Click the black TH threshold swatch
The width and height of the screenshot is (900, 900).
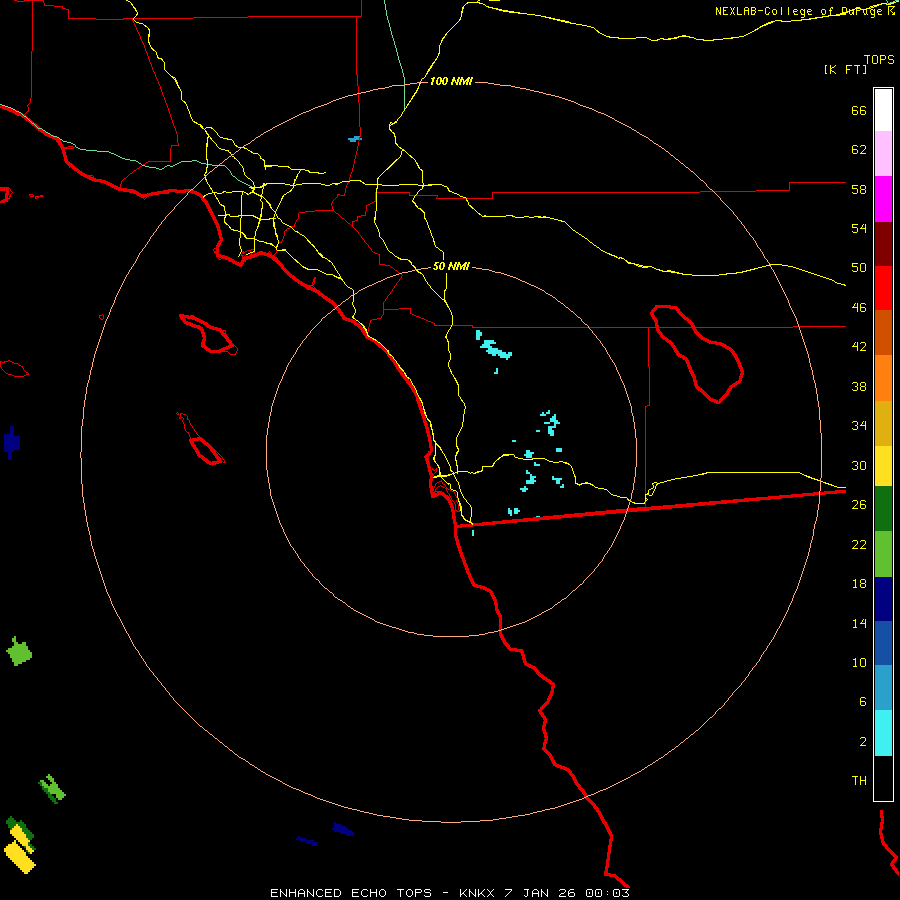(883, 778)
